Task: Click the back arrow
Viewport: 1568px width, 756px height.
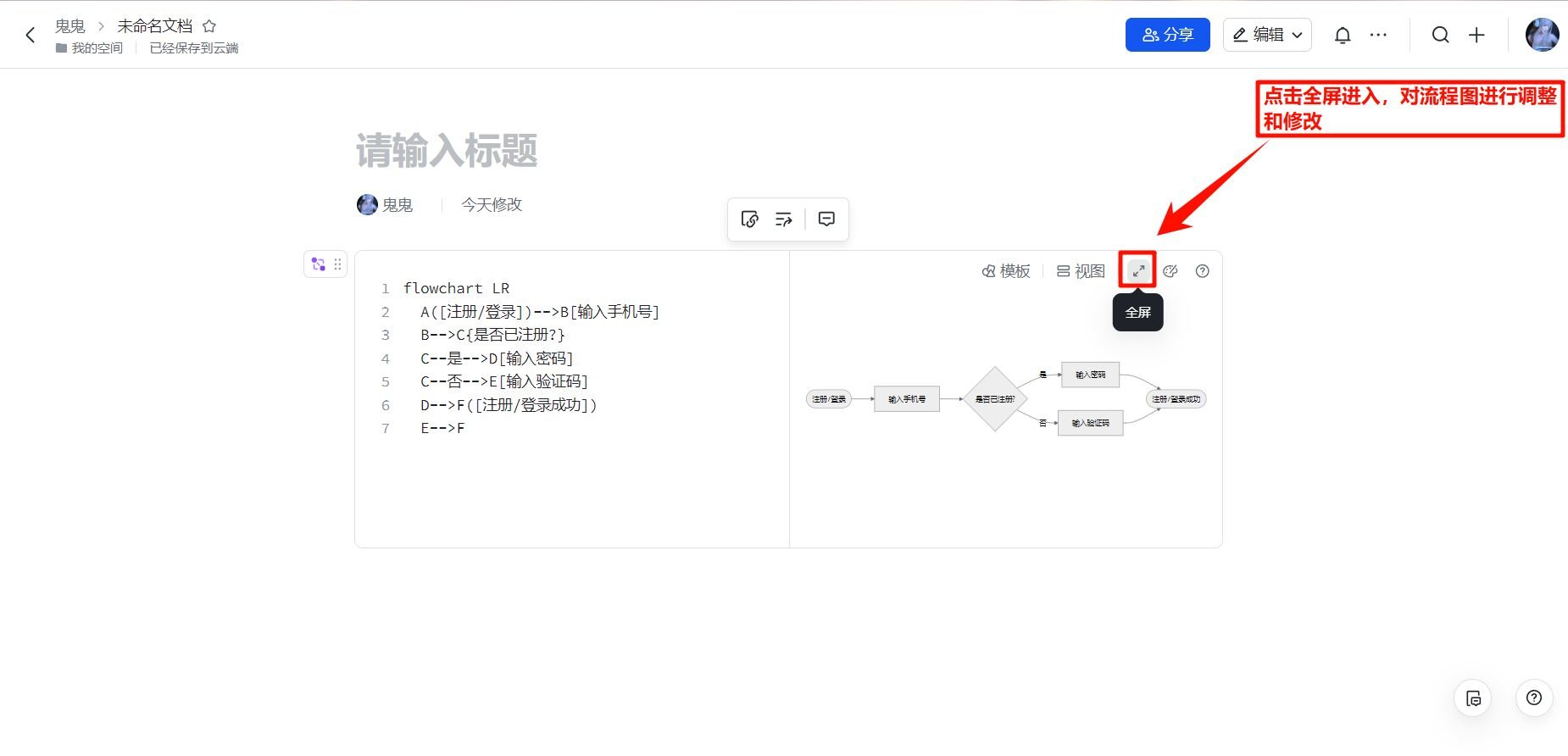Action: tap(31, 35)
